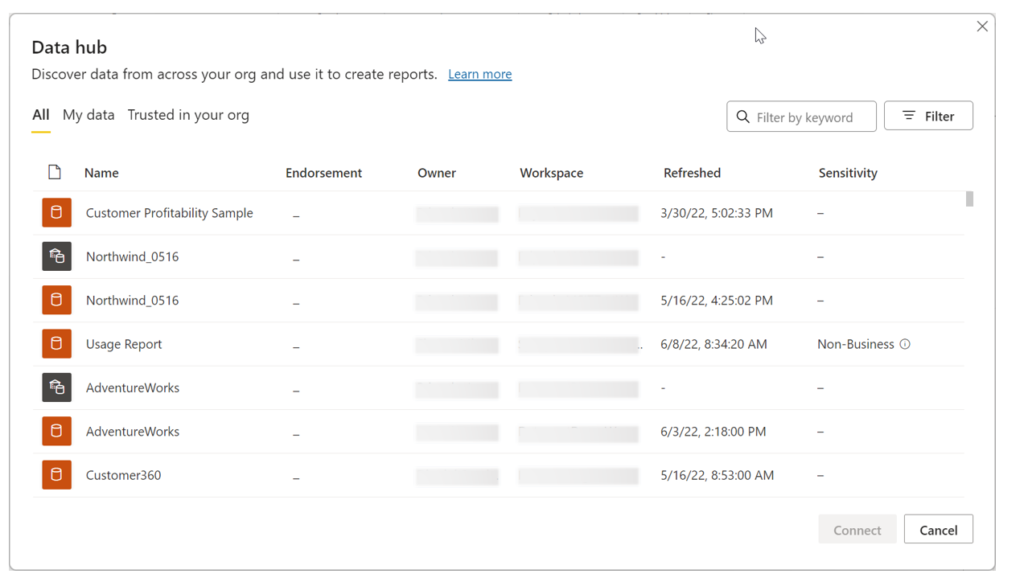The width and height of the screenshot is (1024, 582).
Task: Click refresh time 5/16/22, 8:53:00 AM
Action: click(717, 476)
